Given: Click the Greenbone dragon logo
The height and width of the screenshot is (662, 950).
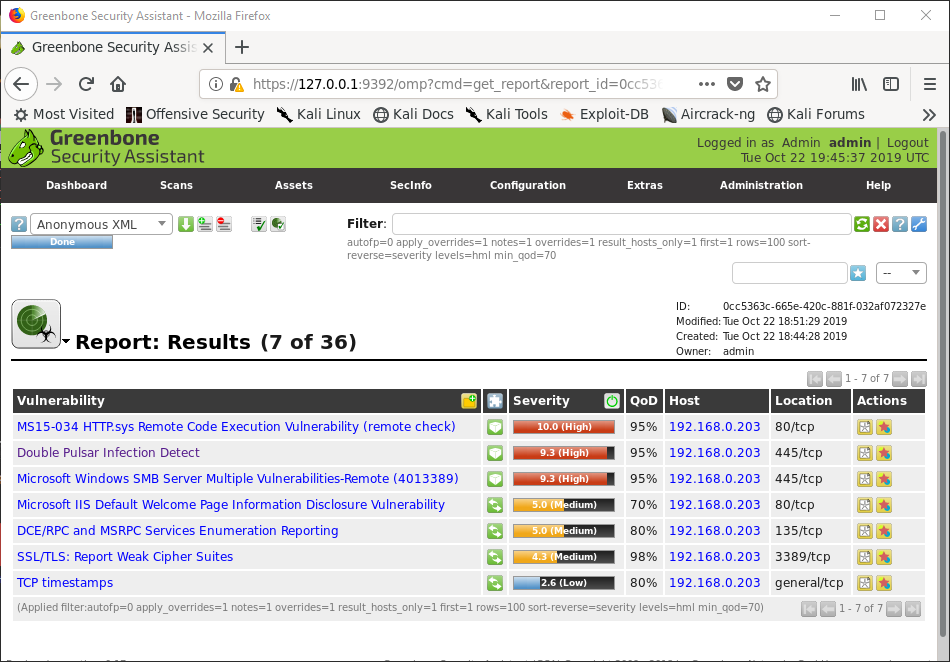Looking at the screenshot, I should (26, 148).
